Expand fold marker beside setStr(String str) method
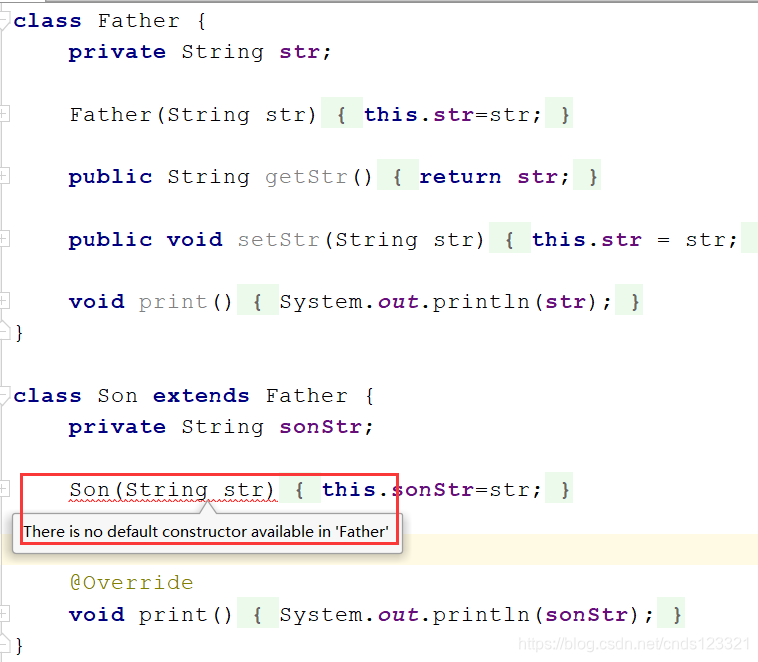The height and width of the screenshot is (662, 758). (4, 239)
